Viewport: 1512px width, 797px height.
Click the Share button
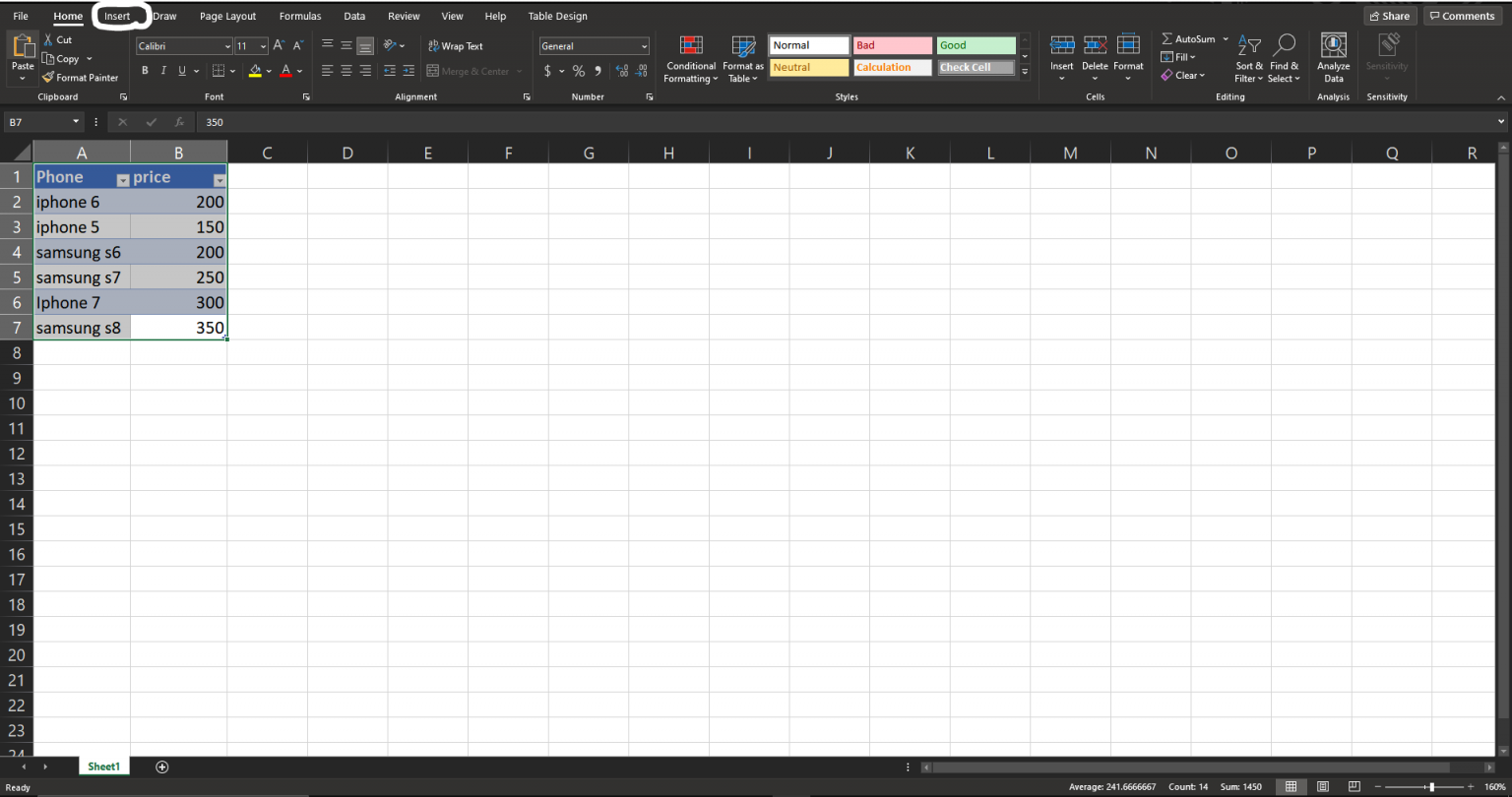[1388, 16]
